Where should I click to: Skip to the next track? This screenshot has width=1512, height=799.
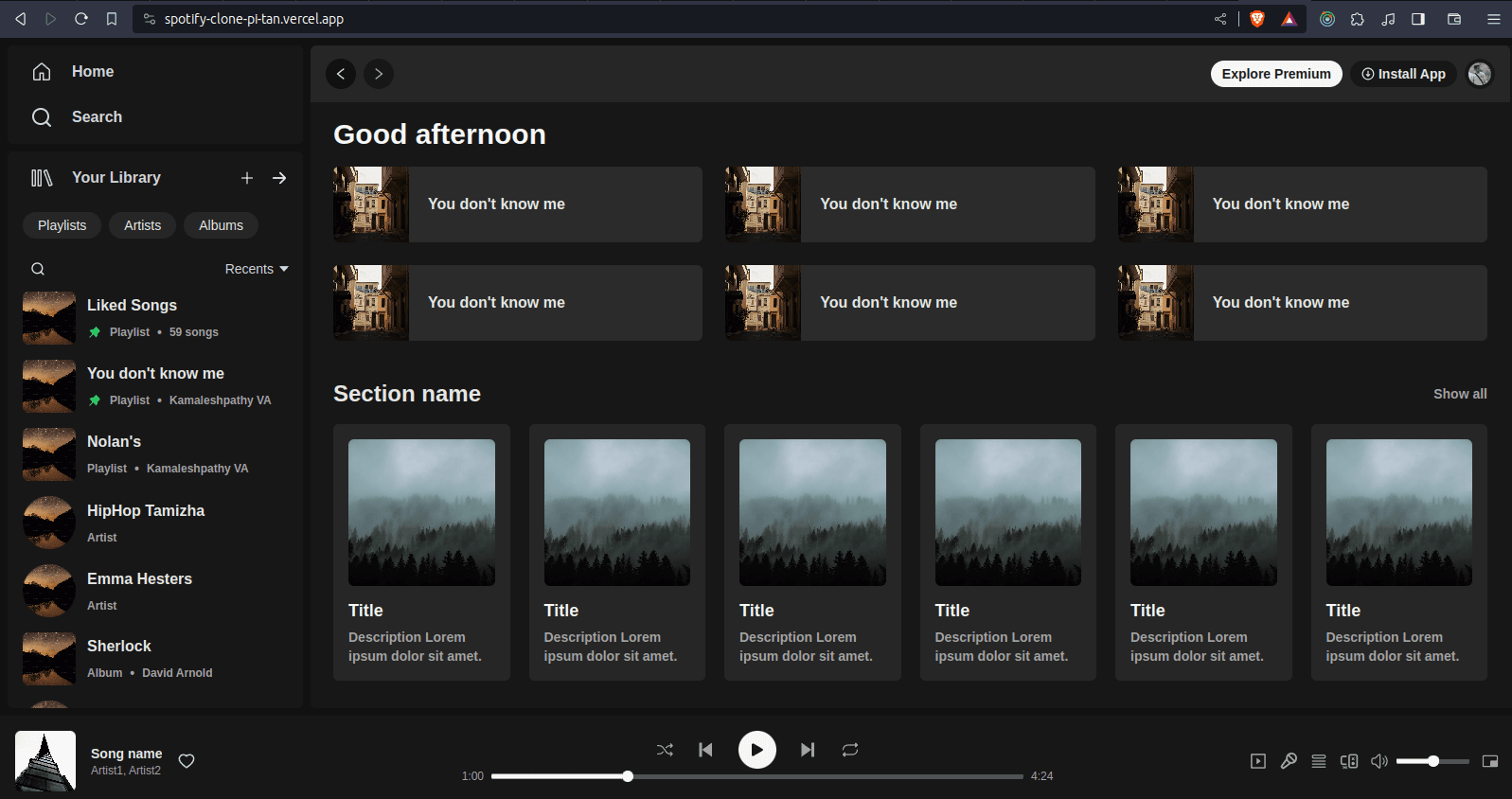[807, 750]
